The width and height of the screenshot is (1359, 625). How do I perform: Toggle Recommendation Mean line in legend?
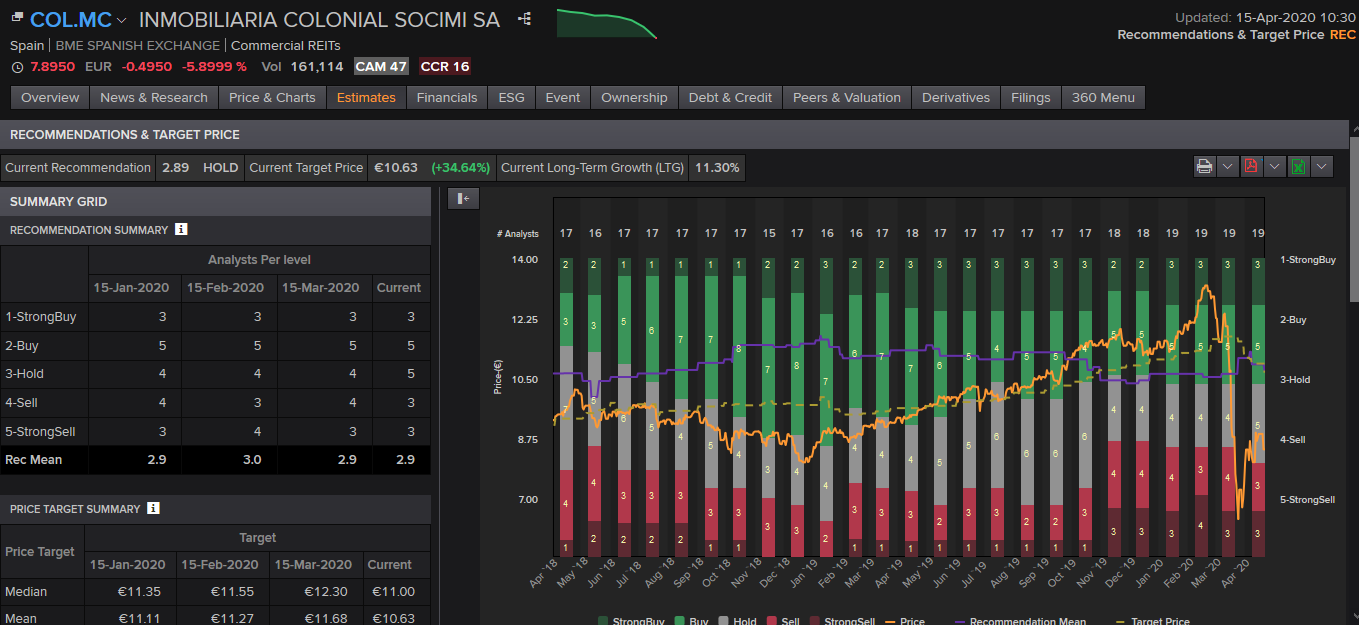(x=1018, y=621)
